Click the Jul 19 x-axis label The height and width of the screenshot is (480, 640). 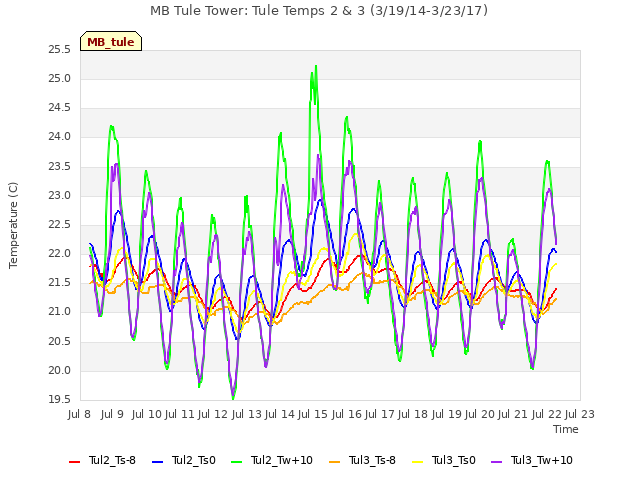pos(446,415)
